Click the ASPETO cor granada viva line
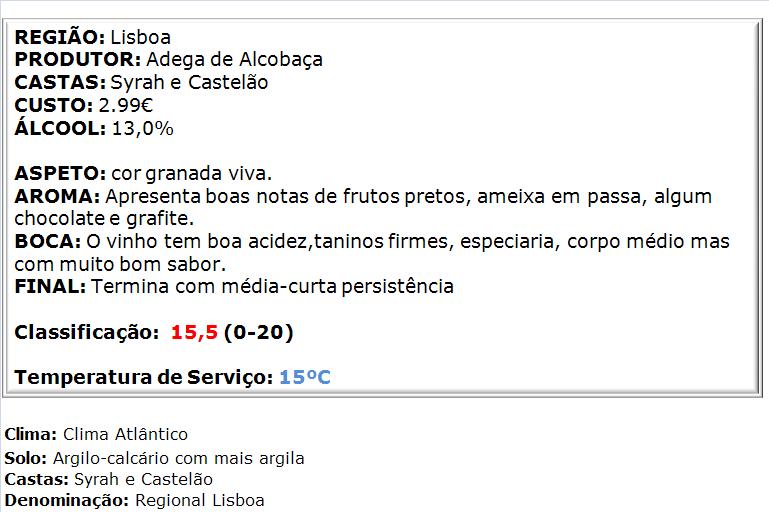769x512 pixels. pos(143,174)
